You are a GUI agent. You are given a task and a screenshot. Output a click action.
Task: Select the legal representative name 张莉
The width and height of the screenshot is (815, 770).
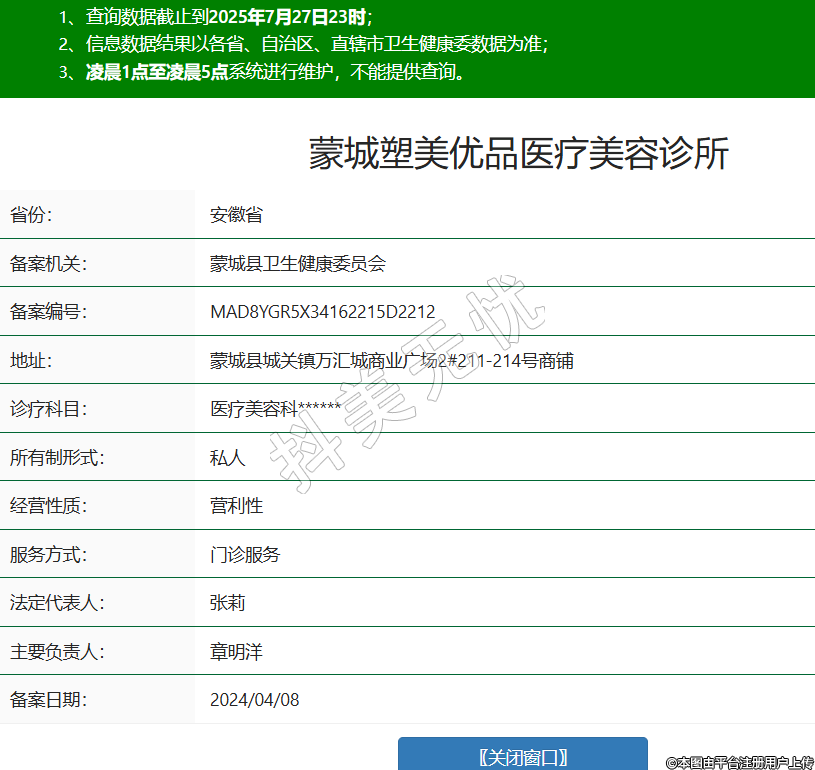tap(227, 603)
